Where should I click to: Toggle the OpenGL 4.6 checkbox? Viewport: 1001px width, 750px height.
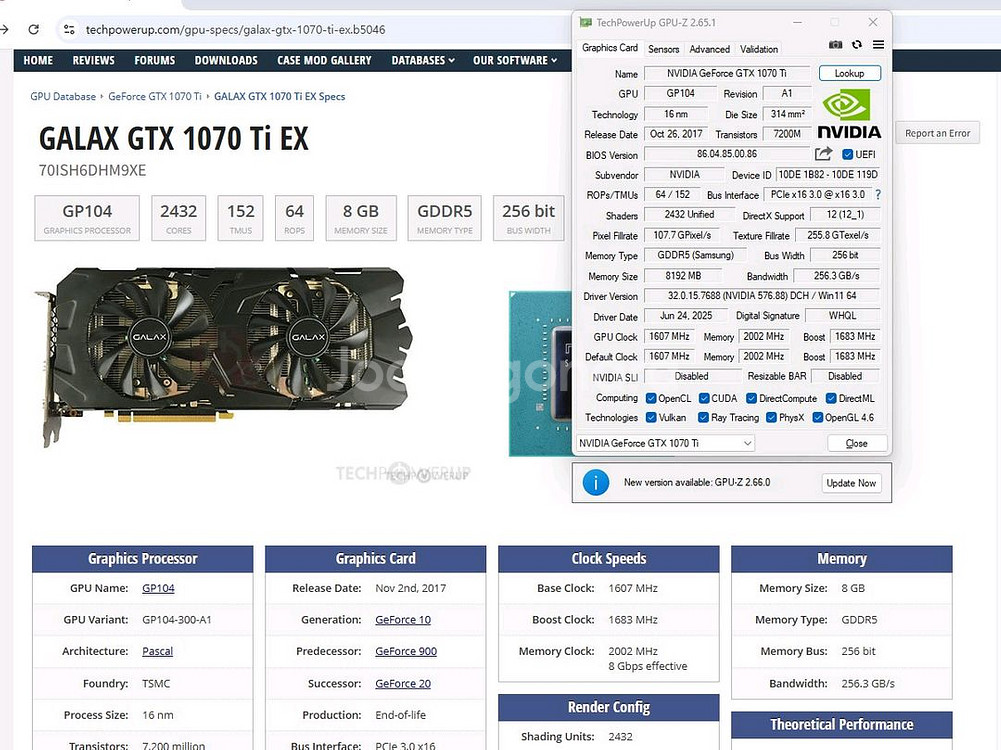[817, 417]
